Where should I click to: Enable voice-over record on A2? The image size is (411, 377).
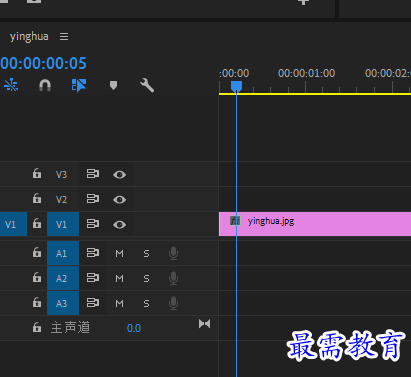[x=173, y=278]
